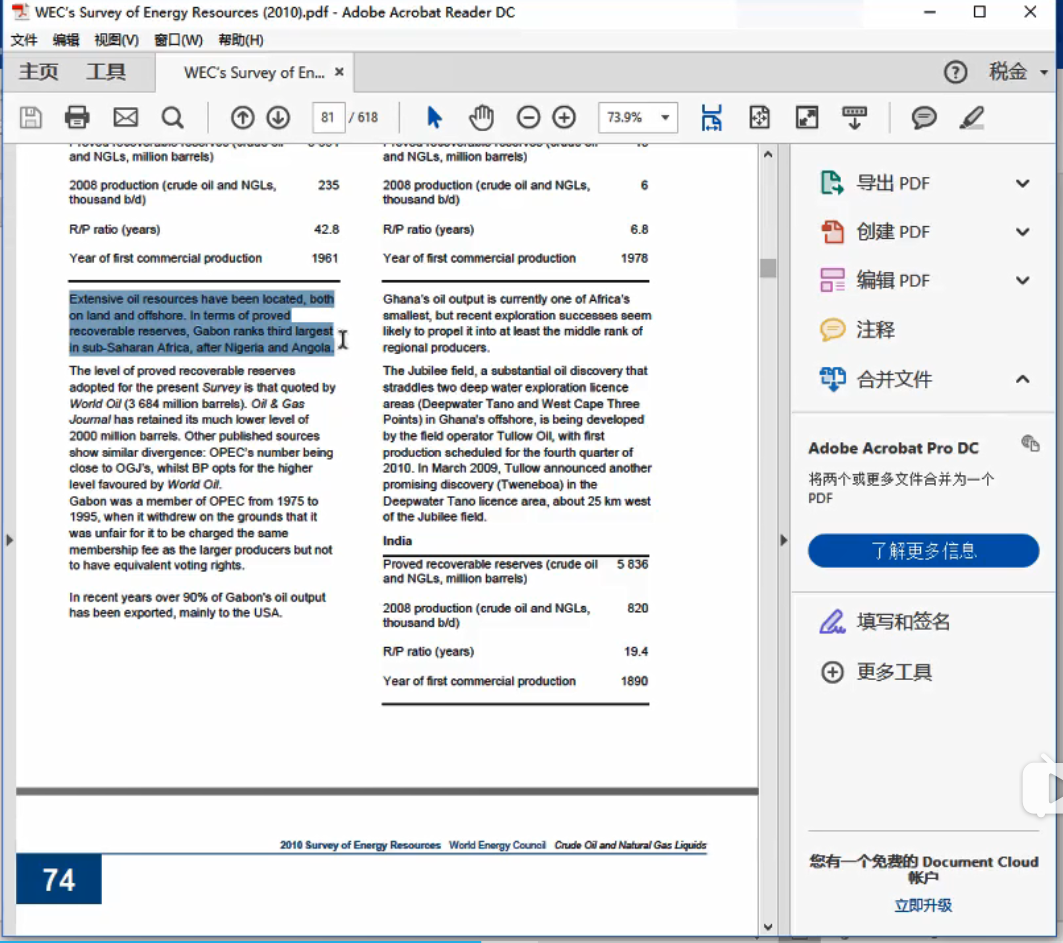Click the highlighted Gabon paragraph text
The height and width of the screenshot is (943, 1063).
(x=201, y=323)
